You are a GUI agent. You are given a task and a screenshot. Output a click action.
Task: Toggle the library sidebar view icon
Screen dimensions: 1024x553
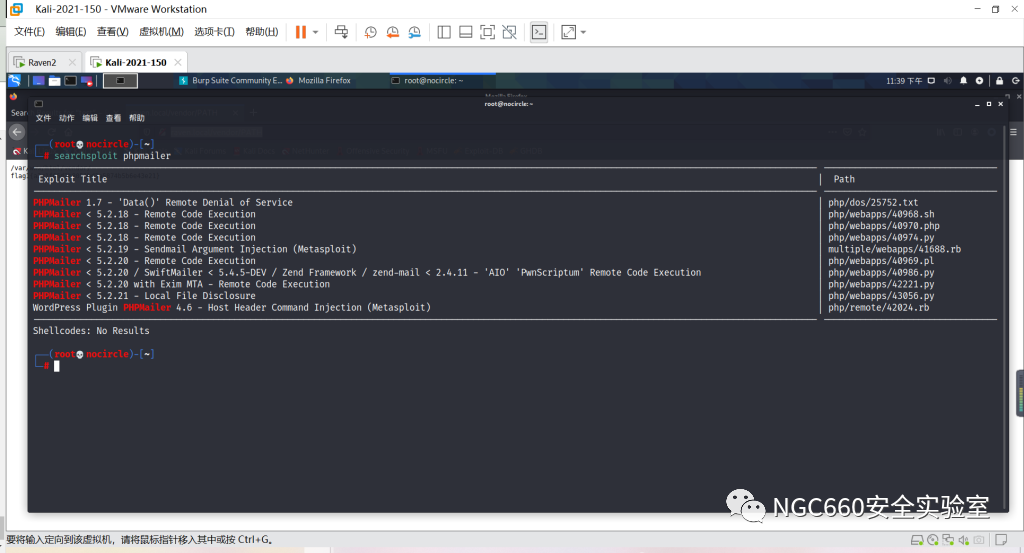[444, 32]
